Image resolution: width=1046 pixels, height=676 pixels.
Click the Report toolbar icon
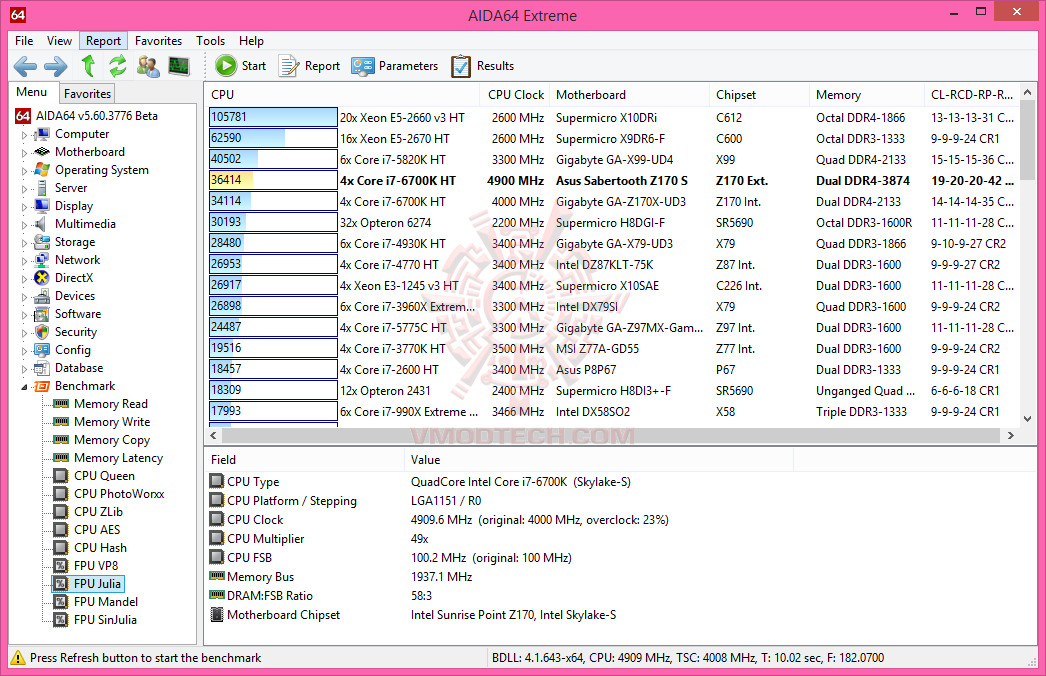pyautogui.click(x=310, y=66)
